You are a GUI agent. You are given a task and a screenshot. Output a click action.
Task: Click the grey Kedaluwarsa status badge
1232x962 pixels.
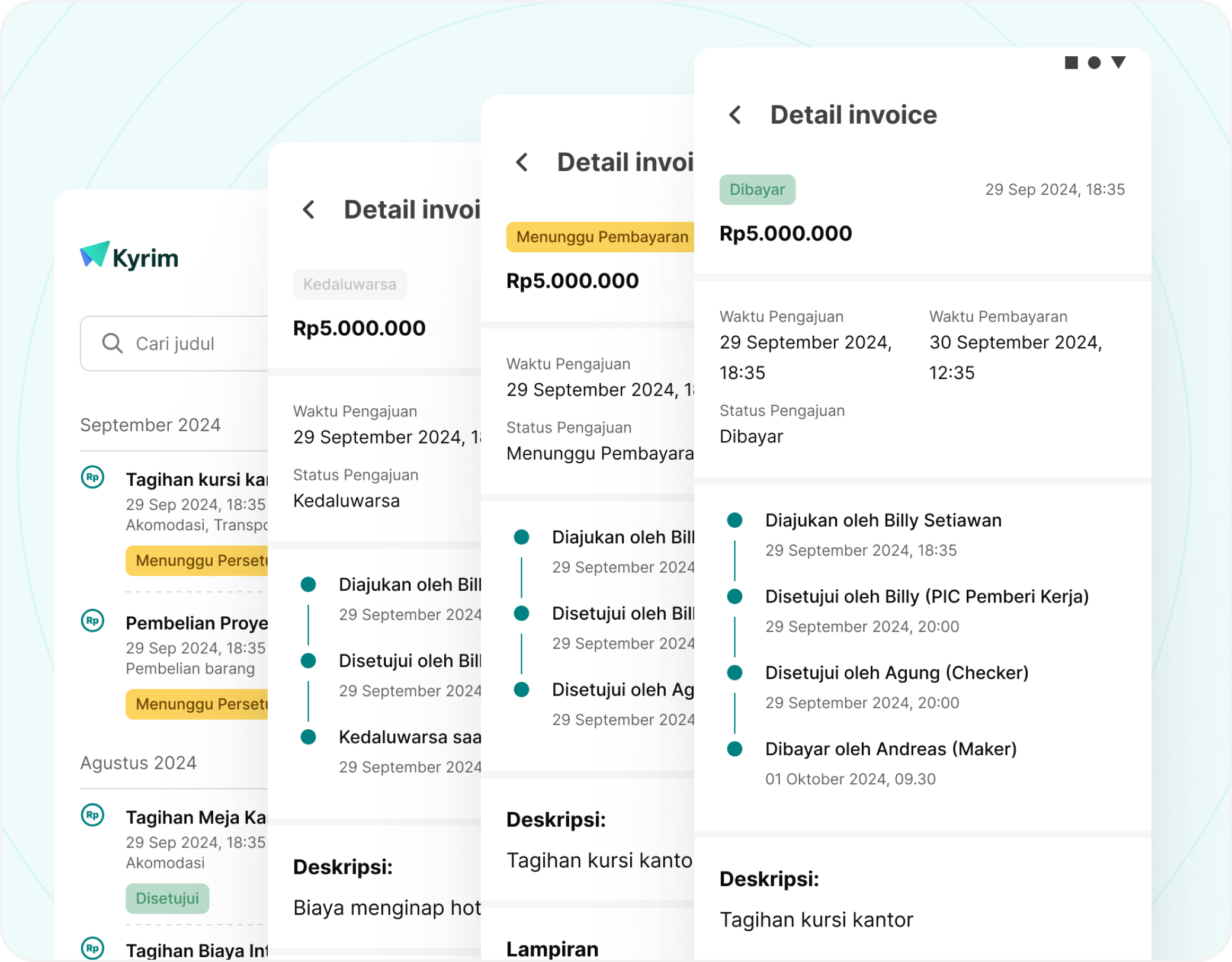(349, 284)
